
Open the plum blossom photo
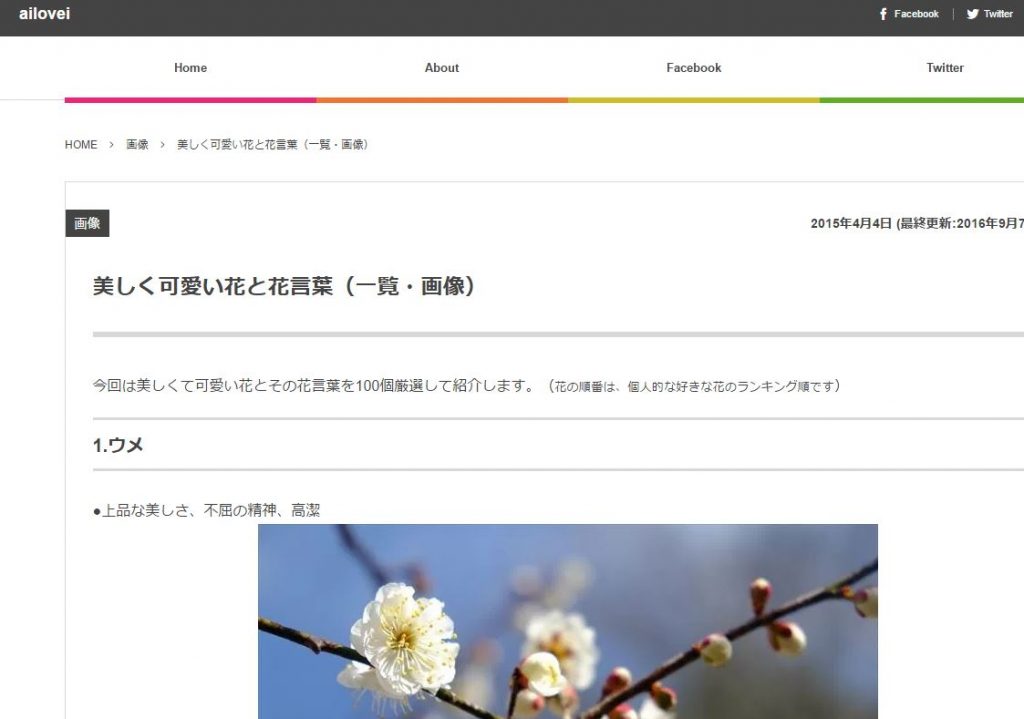[568, 622]
